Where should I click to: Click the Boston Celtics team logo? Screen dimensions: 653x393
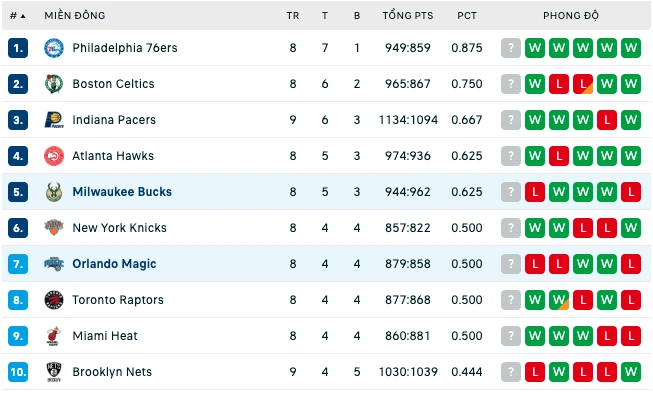pyautogui.click(x=54, y=84)
